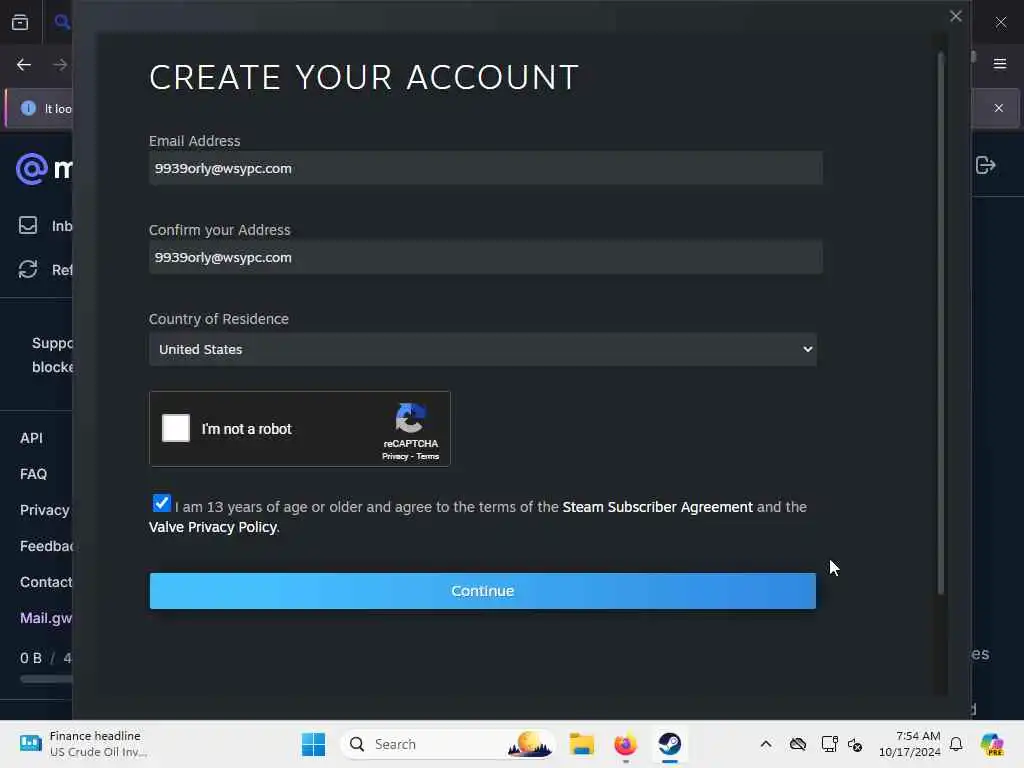
Task: Click the reCAPTCHA logo icon
Action: click(410, 419)
